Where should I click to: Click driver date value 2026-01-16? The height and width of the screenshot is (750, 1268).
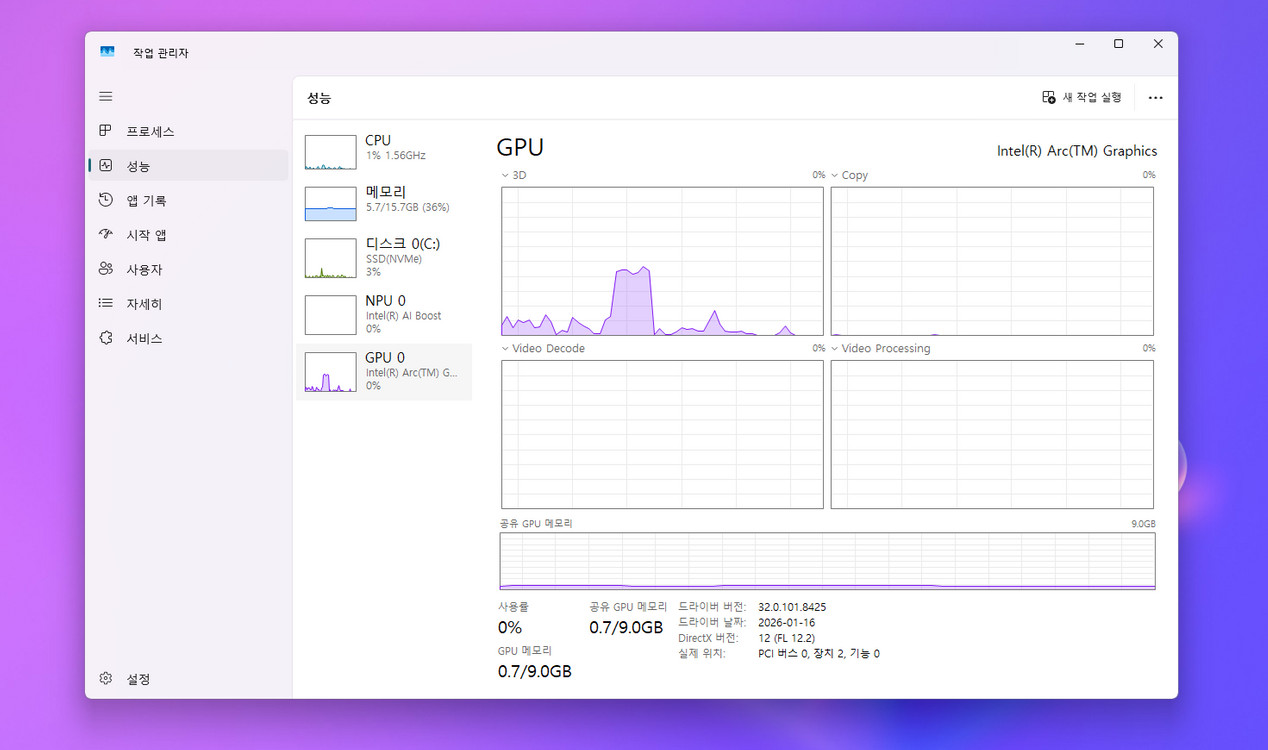[x=787, y=622]
